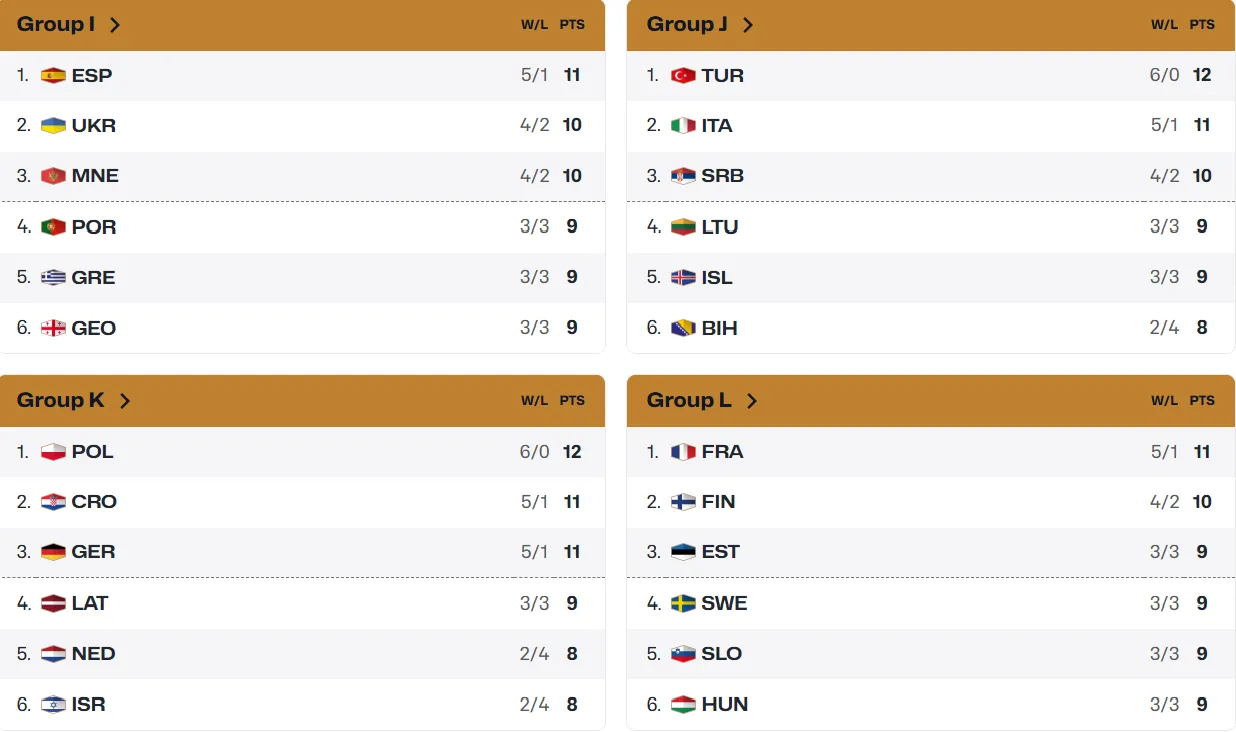Click the Georgia flag icon
This screenshot has height=732, width=1236.
[53, 328]
